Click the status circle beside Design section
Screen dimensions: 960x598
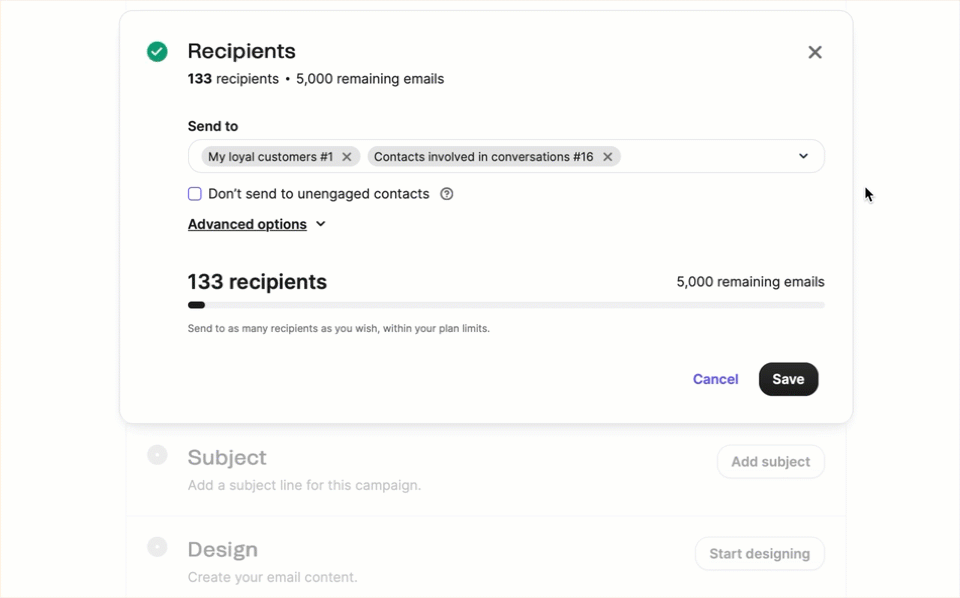coord(157,547)
